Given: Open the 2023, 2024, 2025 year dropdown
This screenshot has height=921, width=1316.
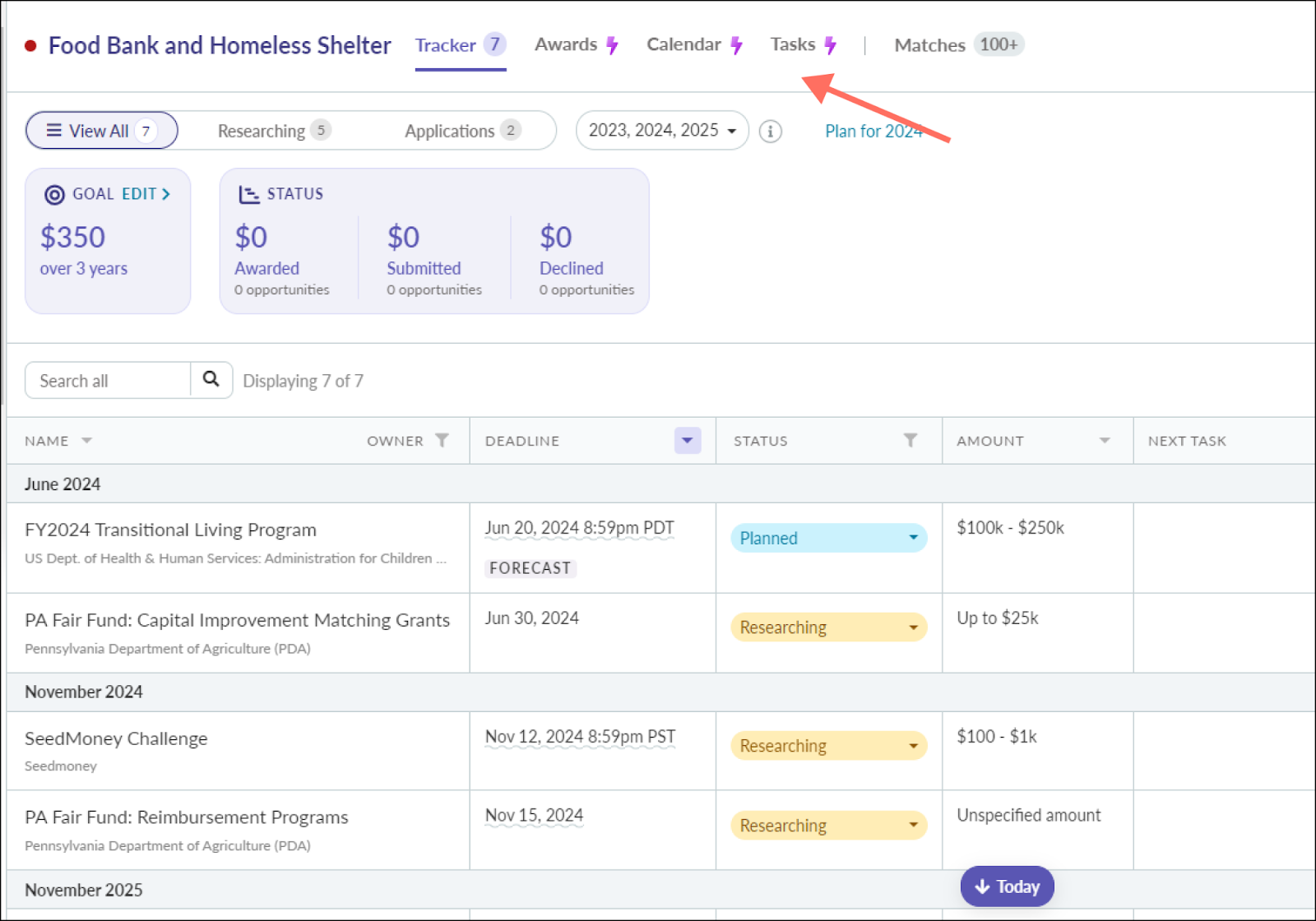Looking at the screenshot, I should [662, 131].
